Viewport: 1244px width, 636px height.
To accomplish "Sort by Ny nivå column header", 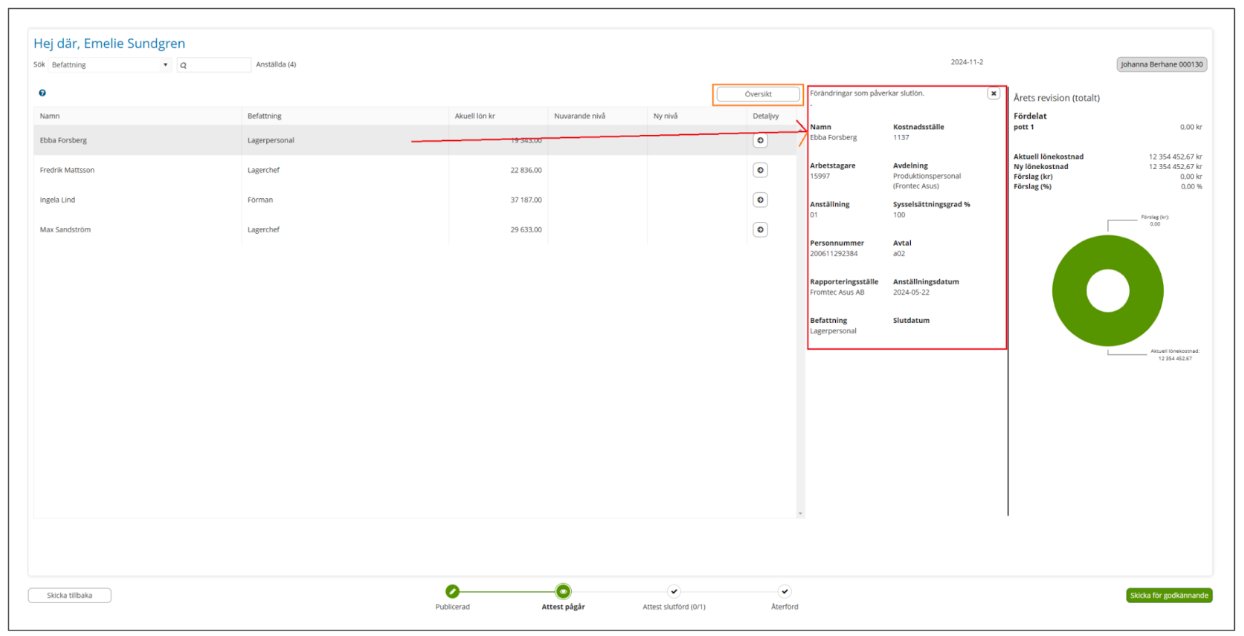I will click(x=696, y=116).
